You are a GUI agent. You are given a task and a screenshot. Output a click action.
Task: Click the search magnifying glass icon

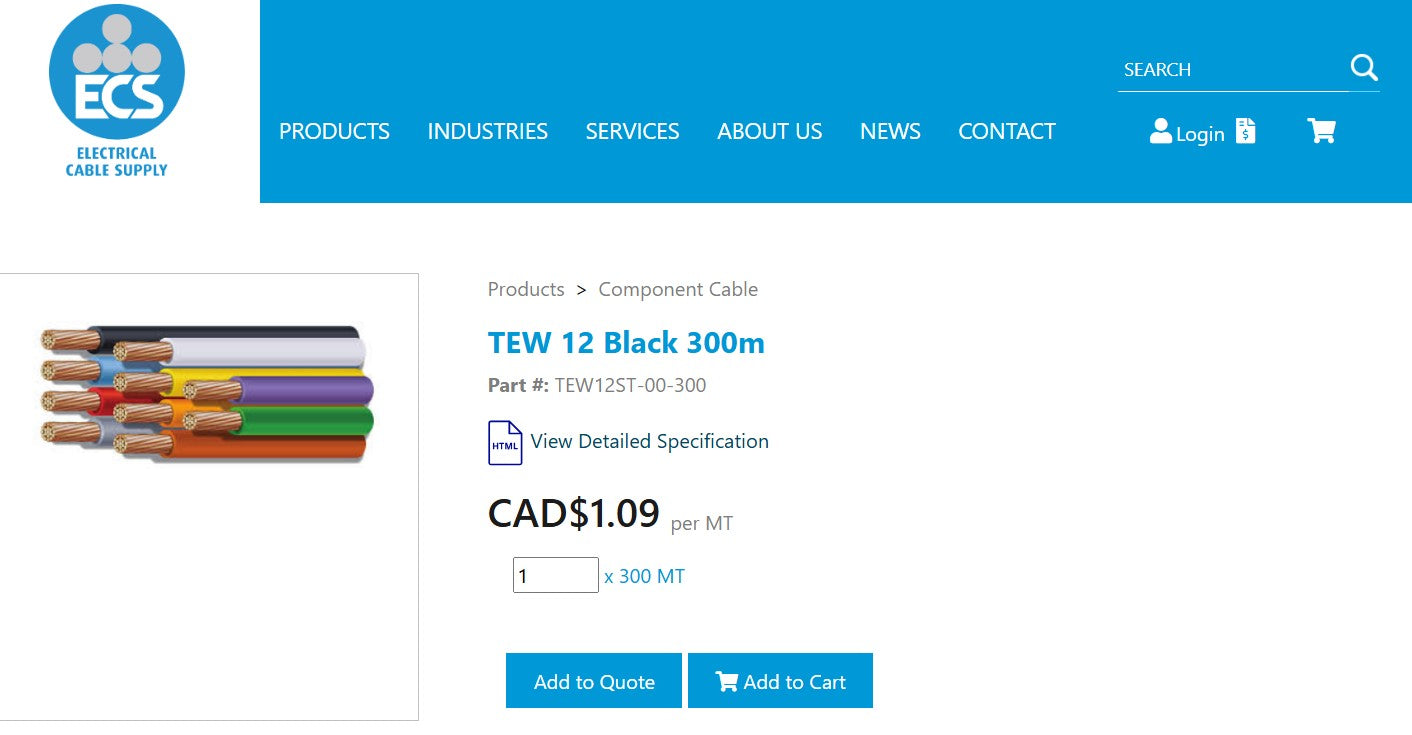tap(1364, 68)
